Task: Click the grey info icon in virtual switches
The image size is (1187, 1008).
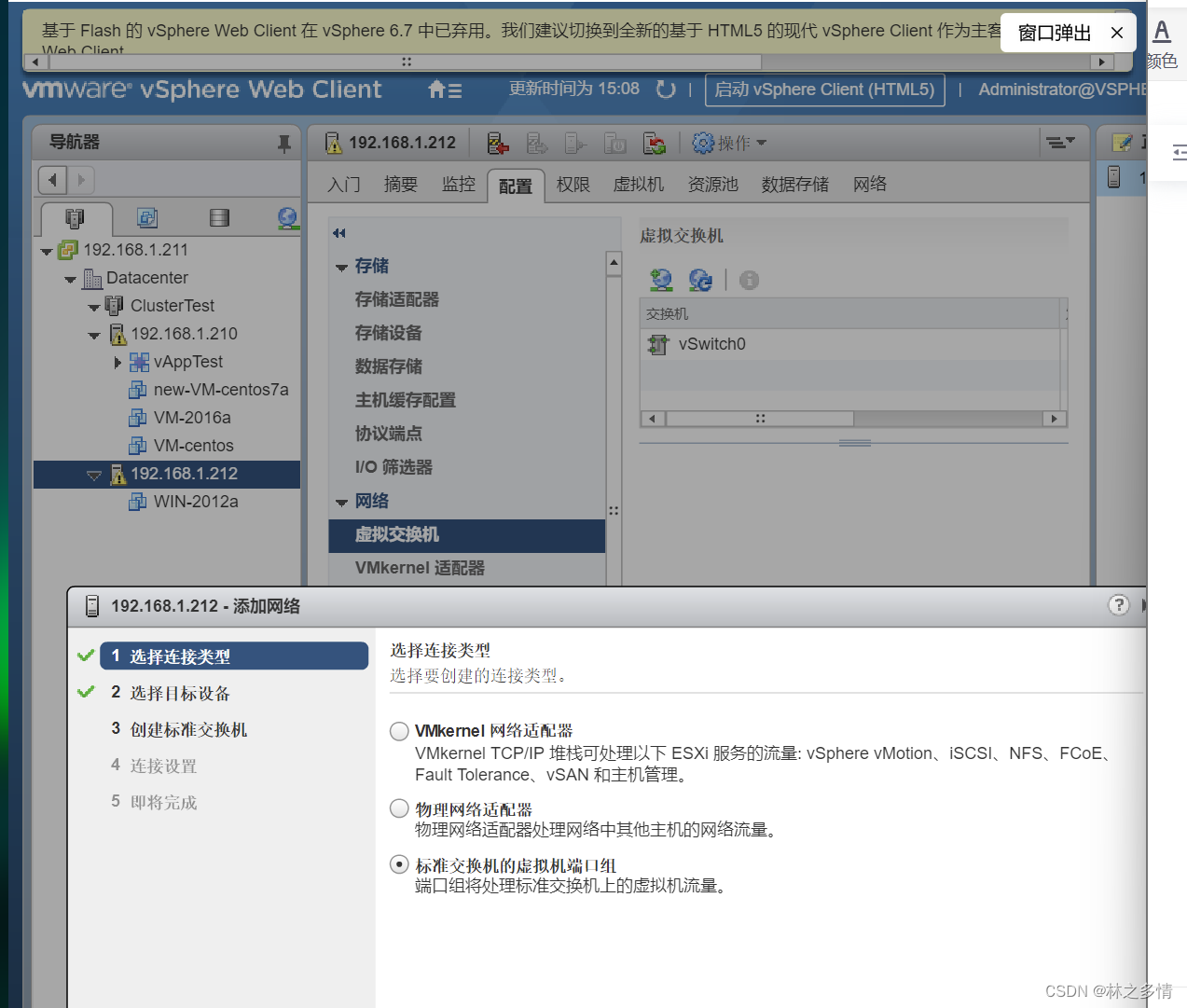Action: pos(749,280)
